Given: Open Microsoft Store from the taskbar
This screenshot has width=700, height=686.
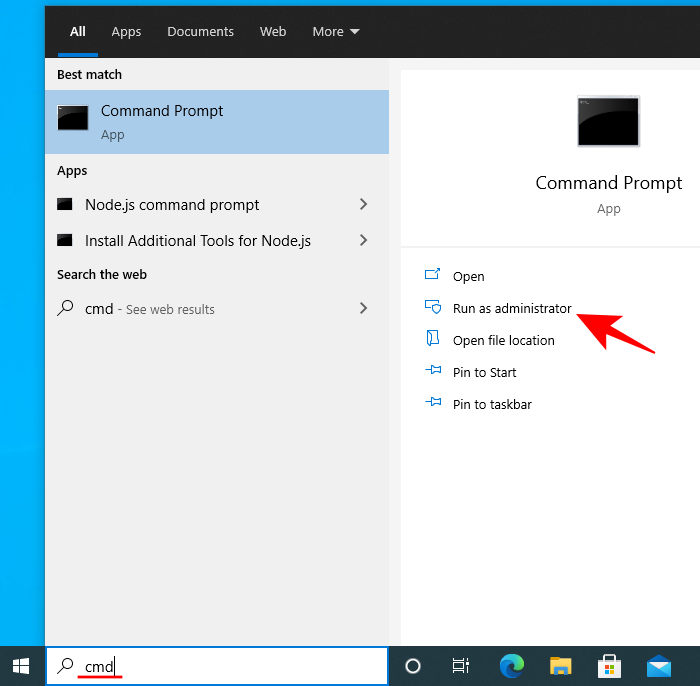Looking at the screenshot, I should coord(609,666).
